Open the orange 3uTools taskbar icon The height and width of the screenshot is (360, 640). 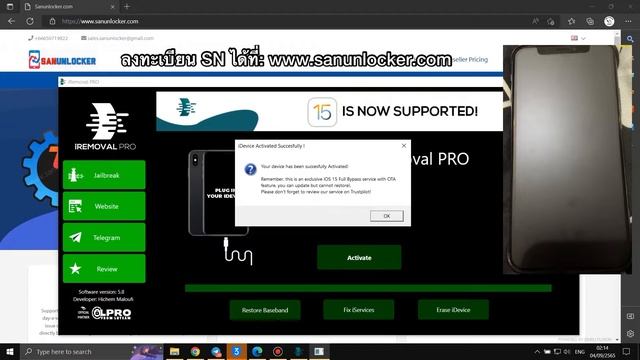click(x=236, y=351)
